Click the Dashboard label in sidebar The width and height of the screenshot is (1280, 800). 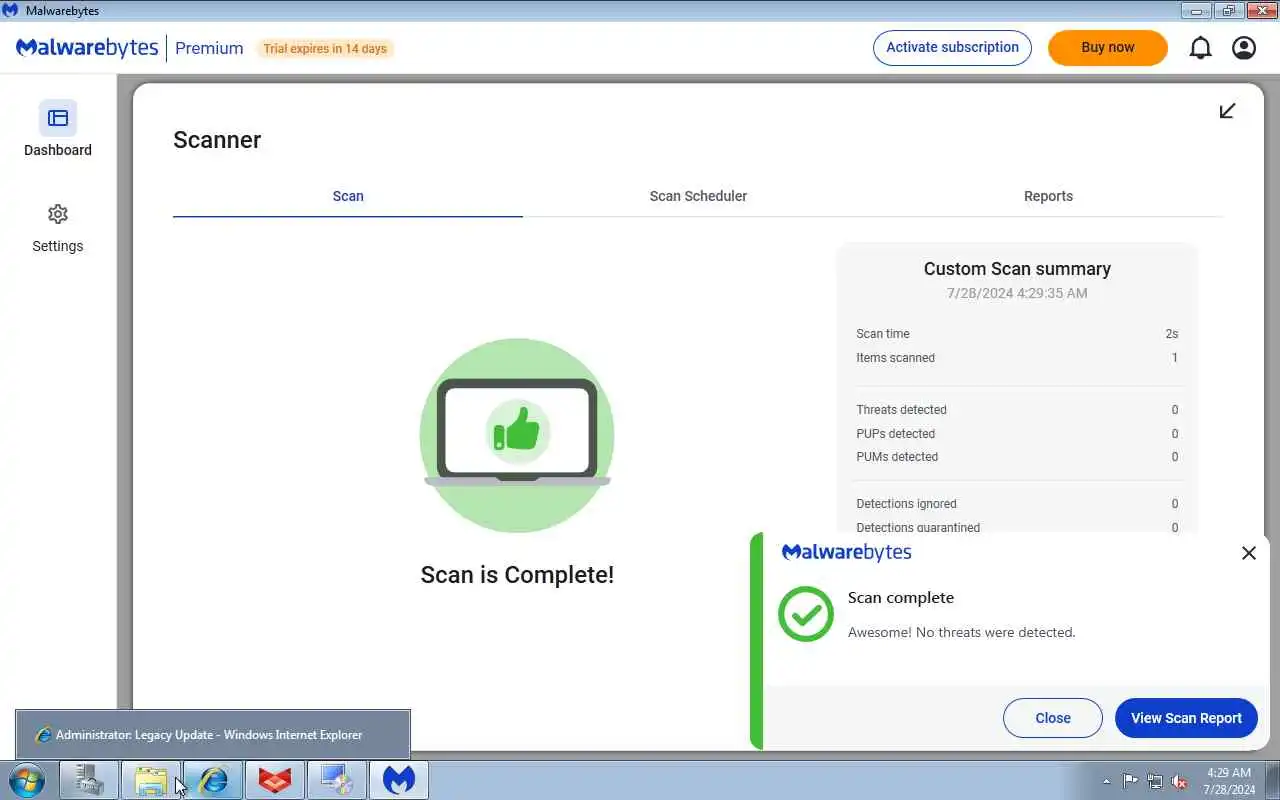(x=58, y=150)
